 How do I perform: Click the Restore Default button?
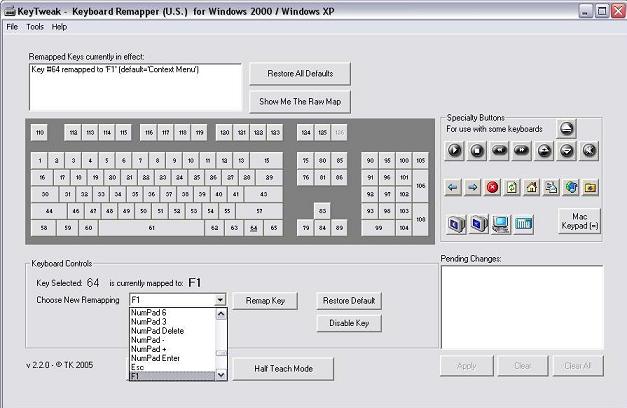[349, 301]
